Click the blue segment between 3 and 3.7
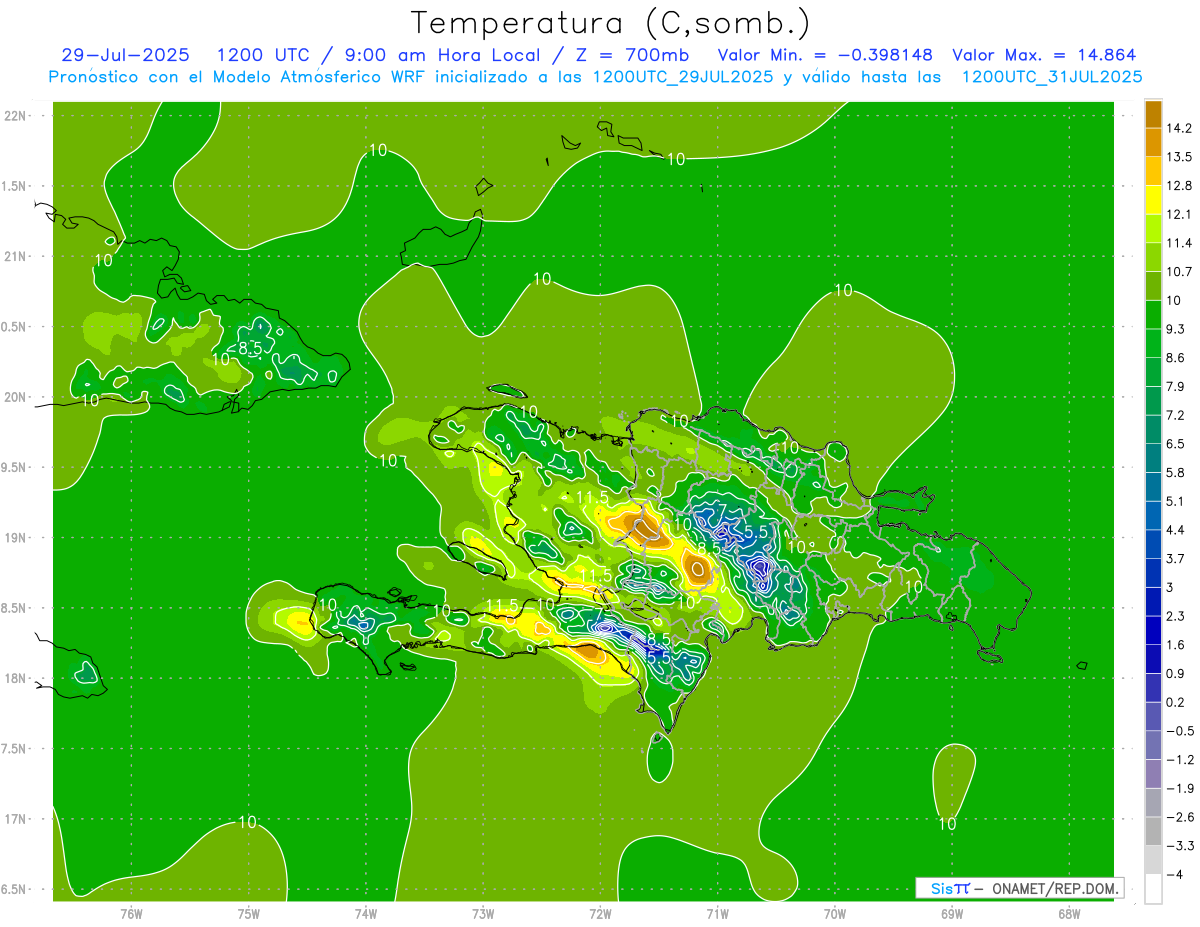The height and width of the screenshot is (927, 1200). coord(1153,573)
